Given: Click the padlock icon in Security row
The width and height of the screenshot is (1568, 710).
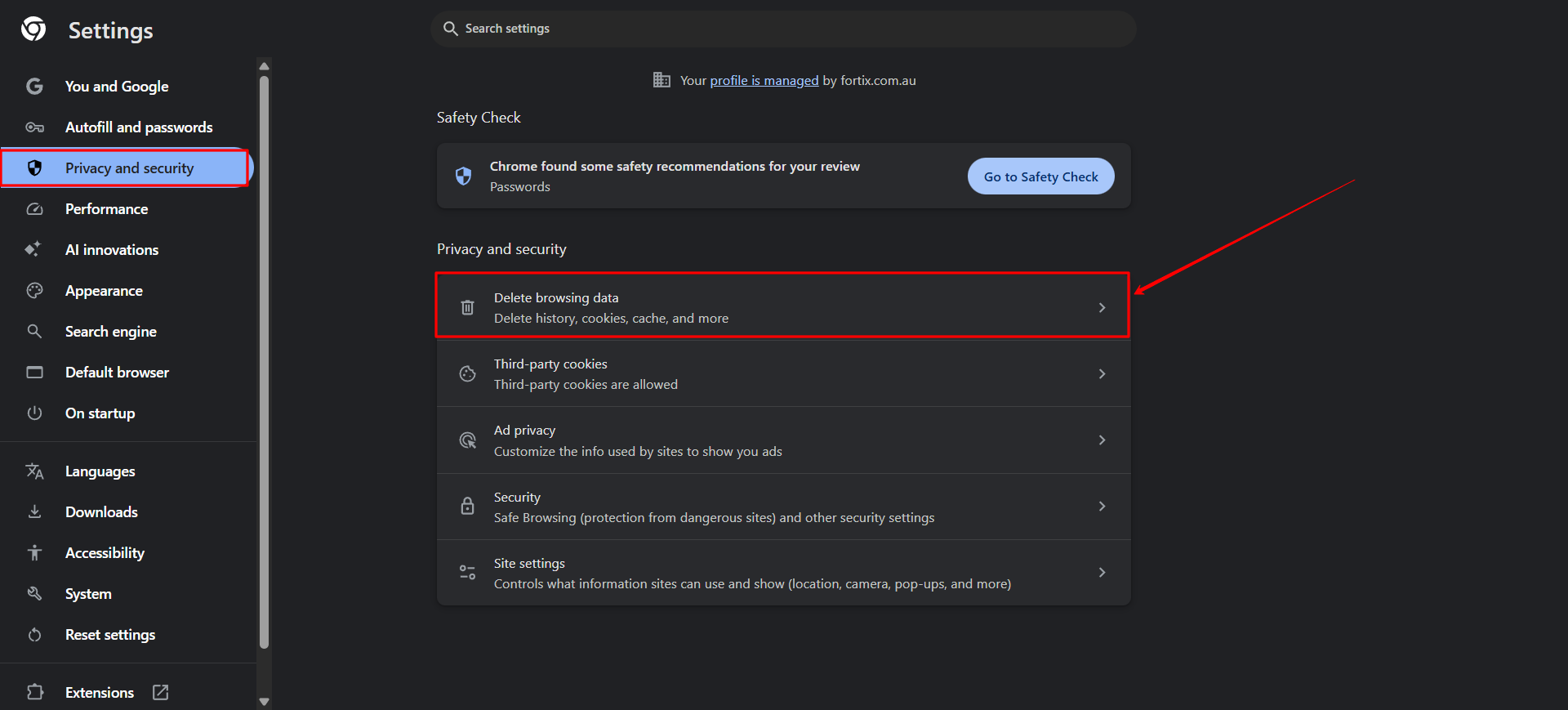Looking at the screenshot, I should (467, 507).
